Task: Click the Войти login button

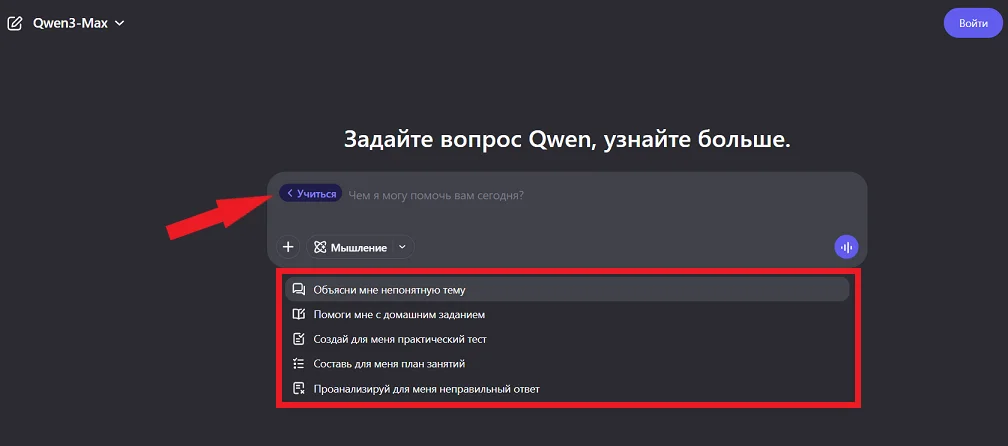Action: (973, 24)
